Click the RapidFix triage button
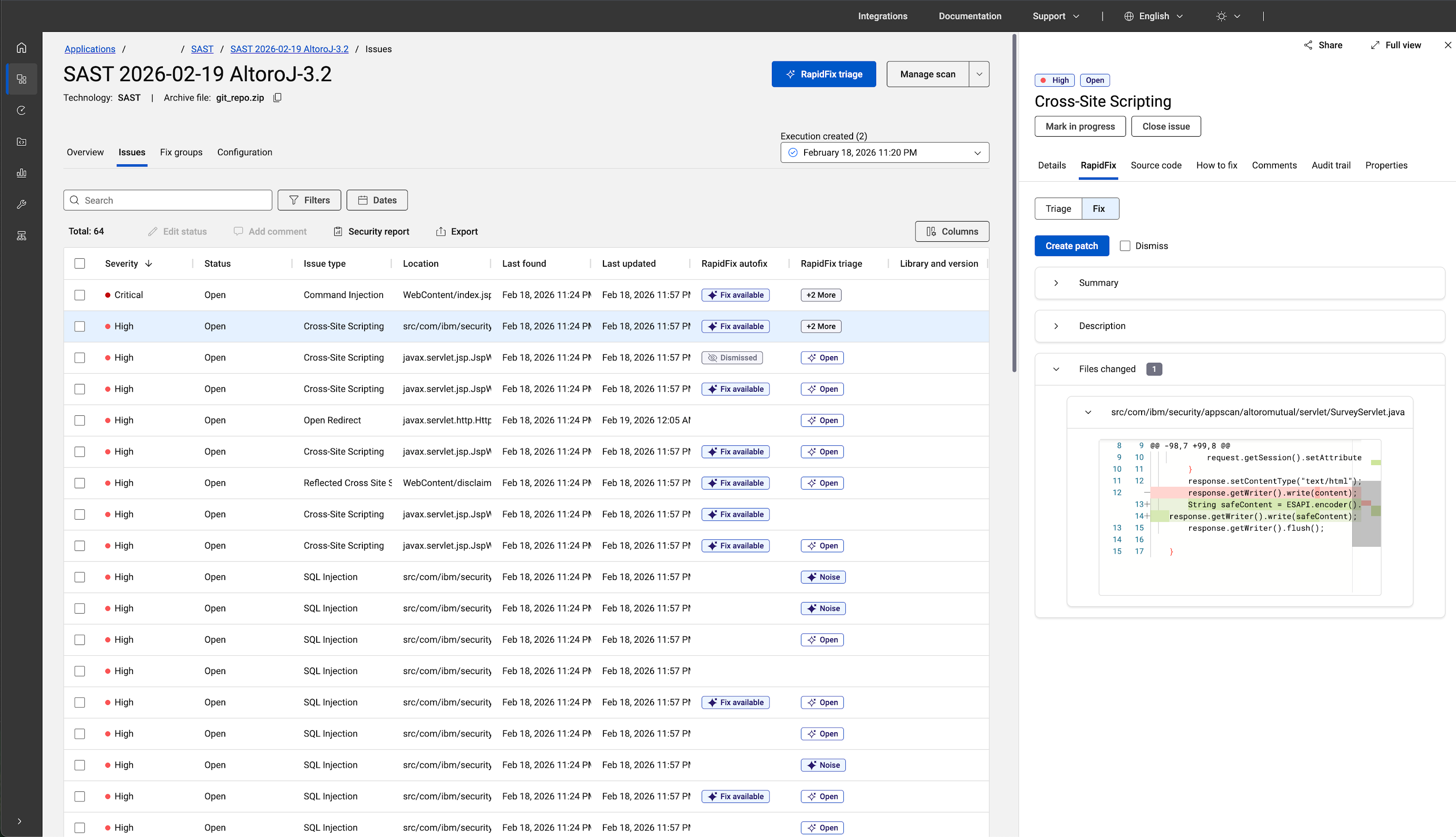The image size is (1456, 837). 824,74
